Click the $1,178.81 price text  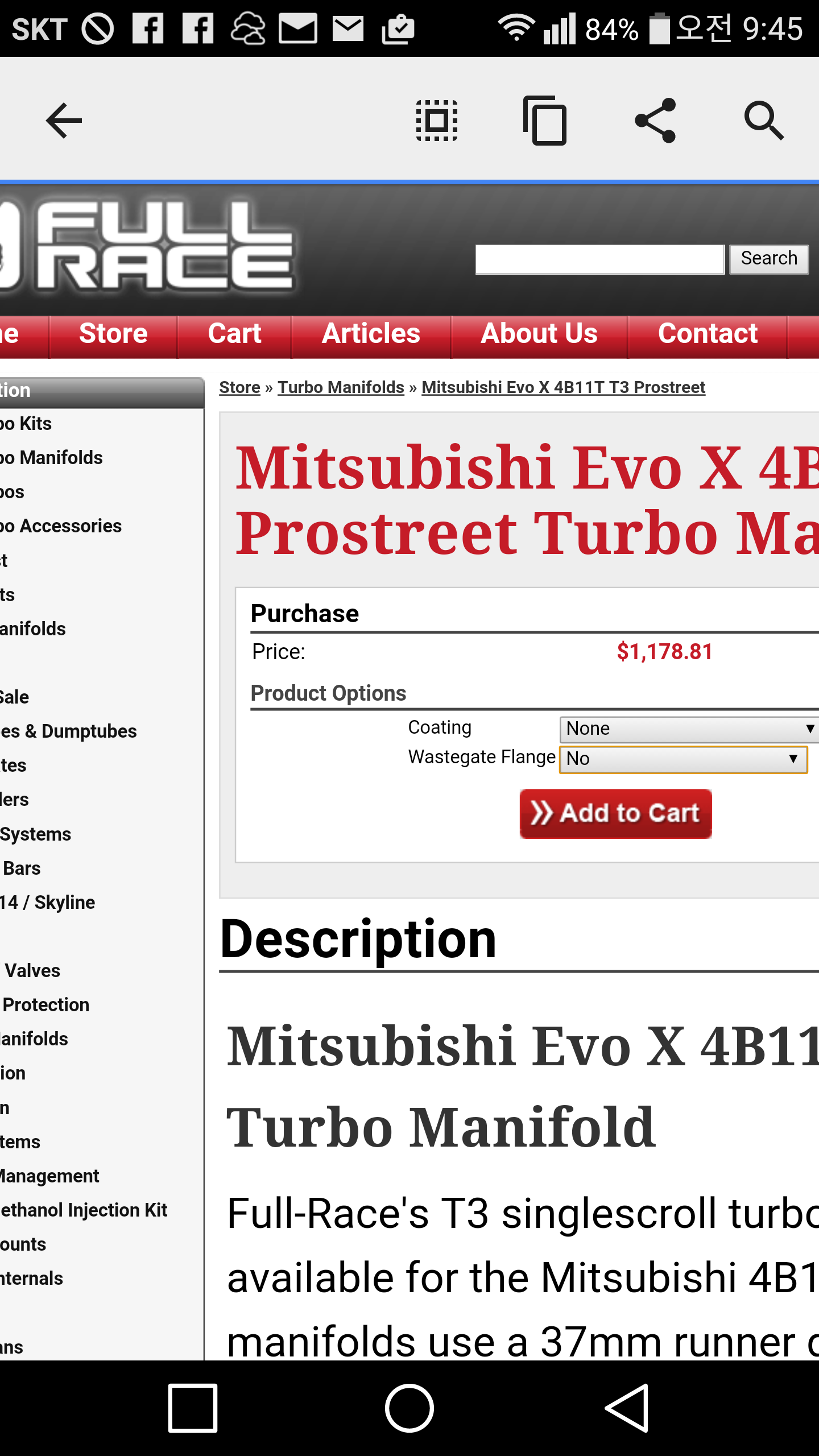tap(665, 652)
